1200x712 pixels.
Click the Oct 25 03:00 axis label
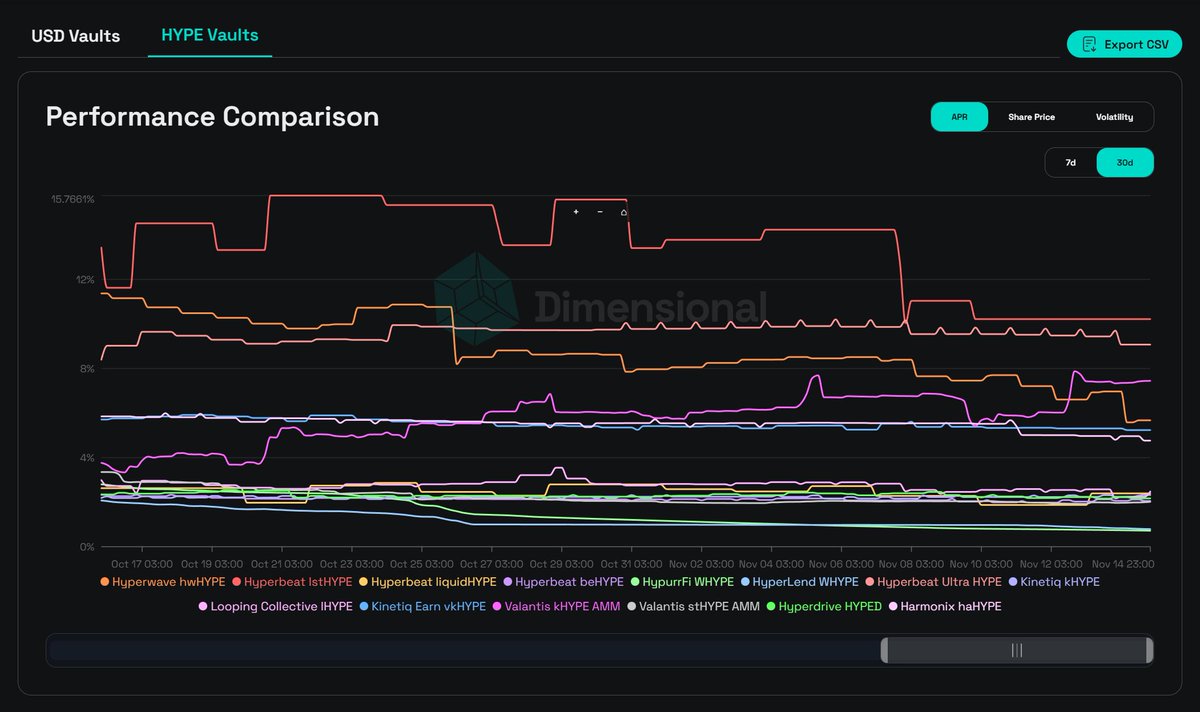pos(421,562)
